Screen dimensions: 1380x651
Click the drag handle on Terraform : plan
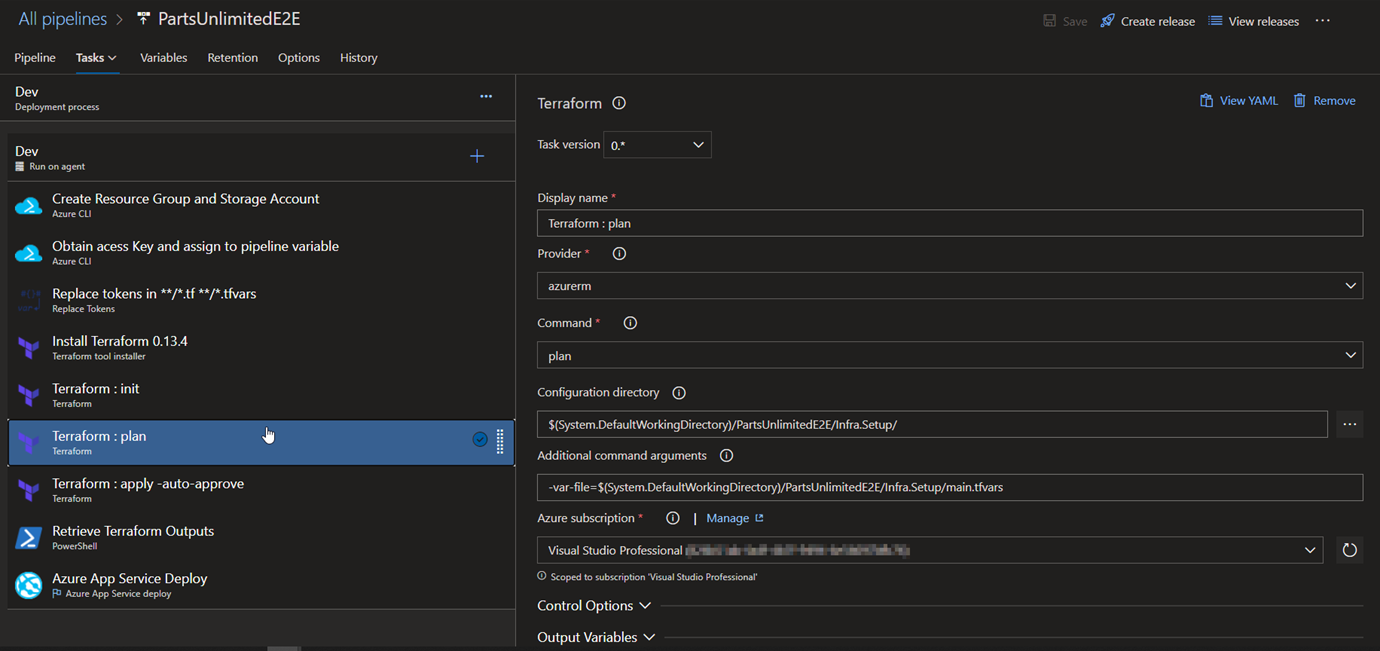(x=500, y=441)
